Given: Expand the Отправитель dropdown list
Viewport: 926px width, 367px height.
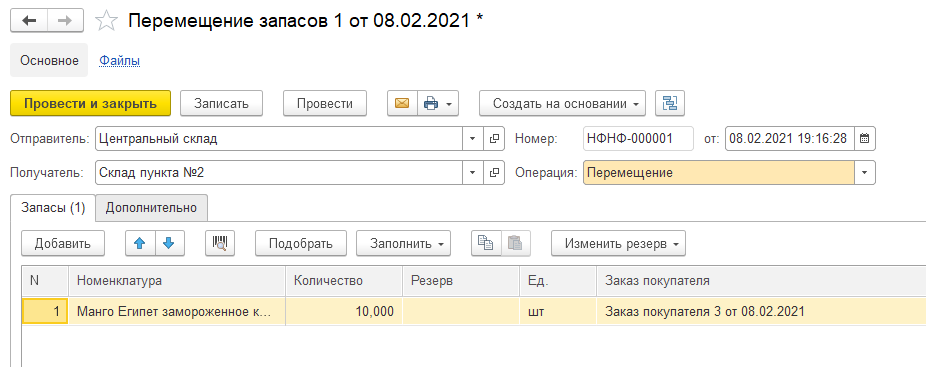Looking at the screenshot, I should click(472, 139).
